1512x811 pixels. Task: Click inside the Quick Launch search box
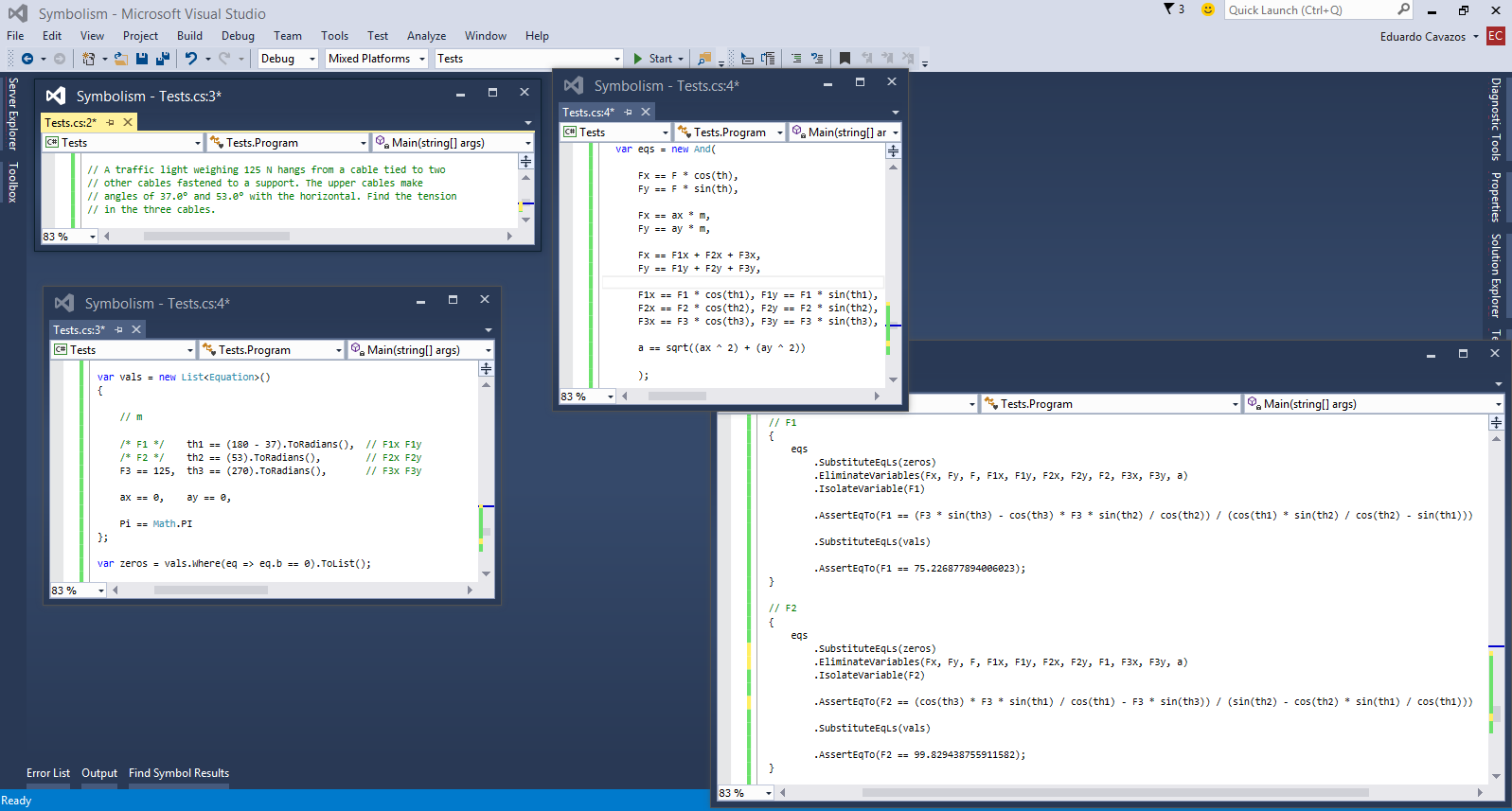[1309, 10]
